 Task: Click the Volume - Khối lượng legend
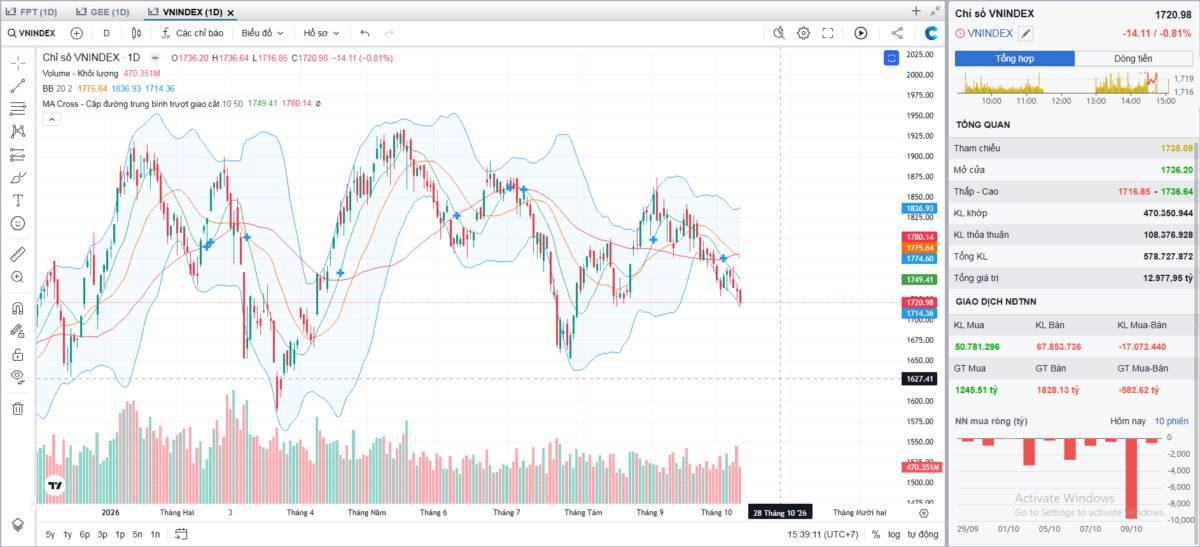click(81, 73)
